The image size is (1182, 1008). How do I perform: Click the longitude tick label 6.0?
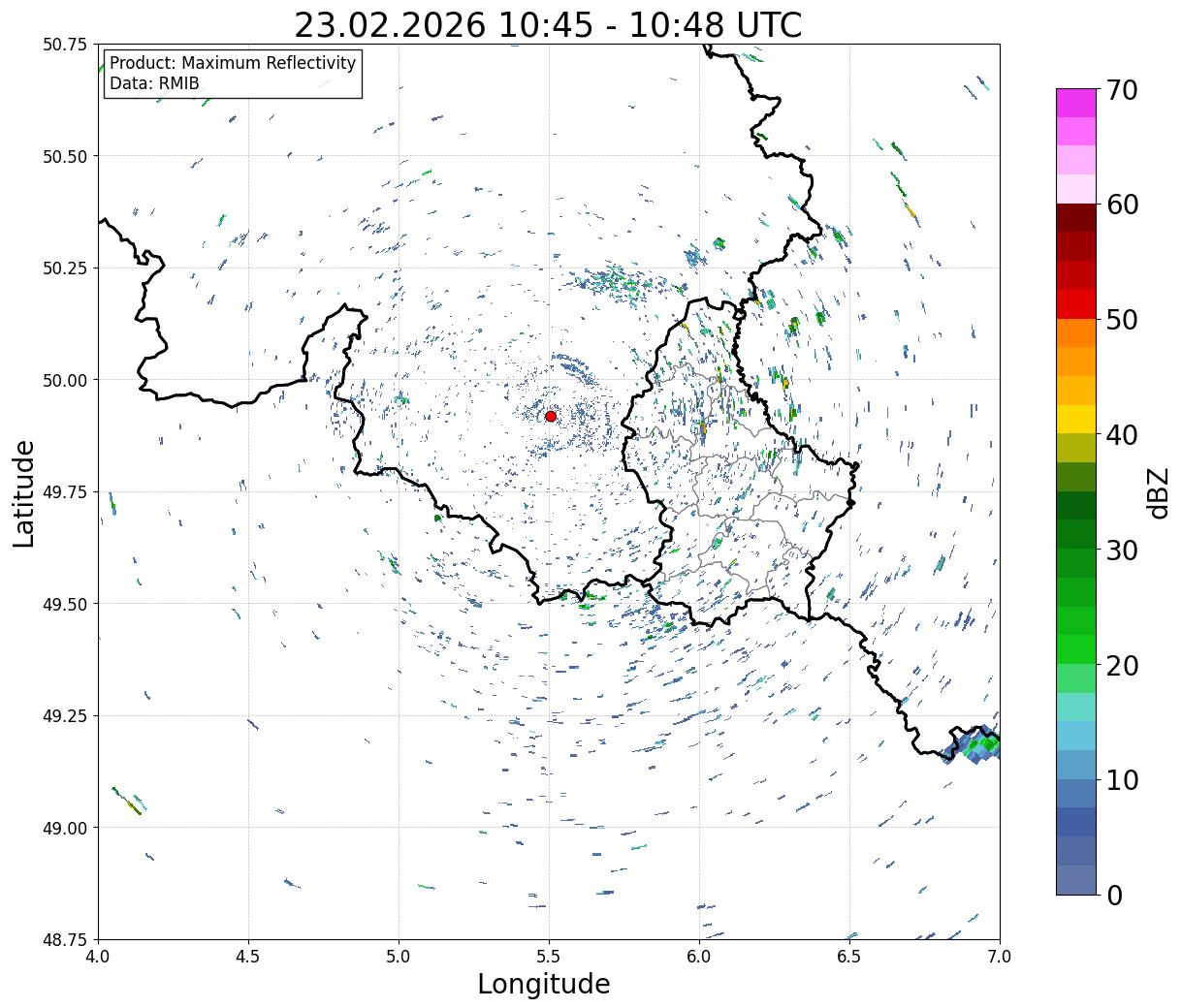[699, 956]
